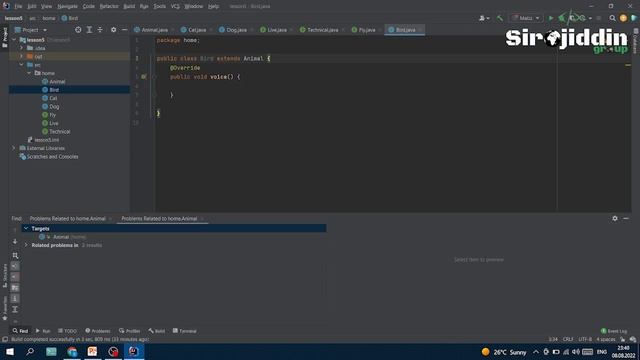Toggle group by package in Find panel
Screen dimensions: 640x360
15,277
